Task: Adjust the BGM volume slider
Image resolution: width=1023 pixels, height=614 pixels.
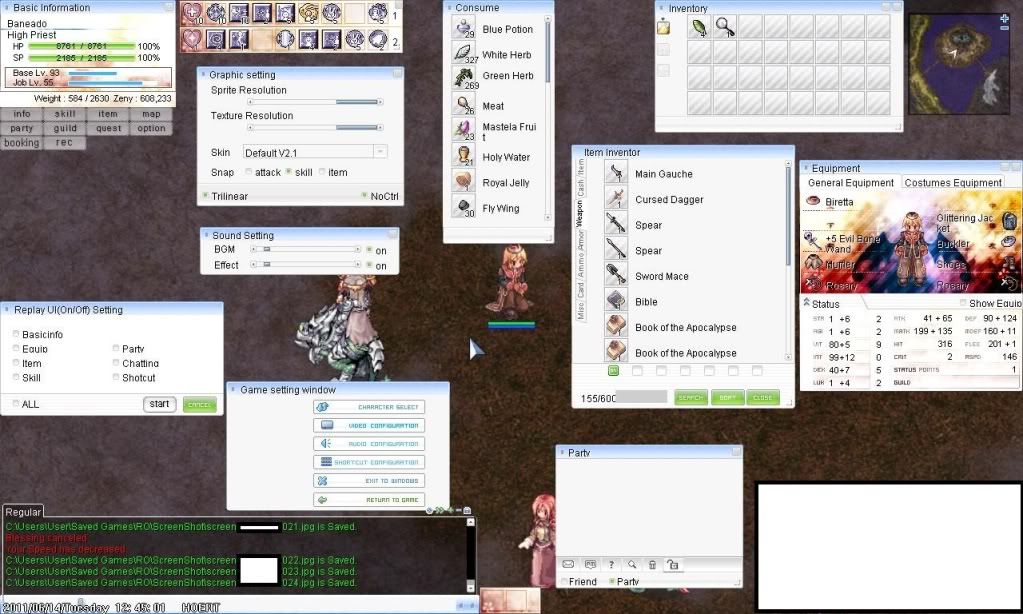Action: tap(305, 249)
